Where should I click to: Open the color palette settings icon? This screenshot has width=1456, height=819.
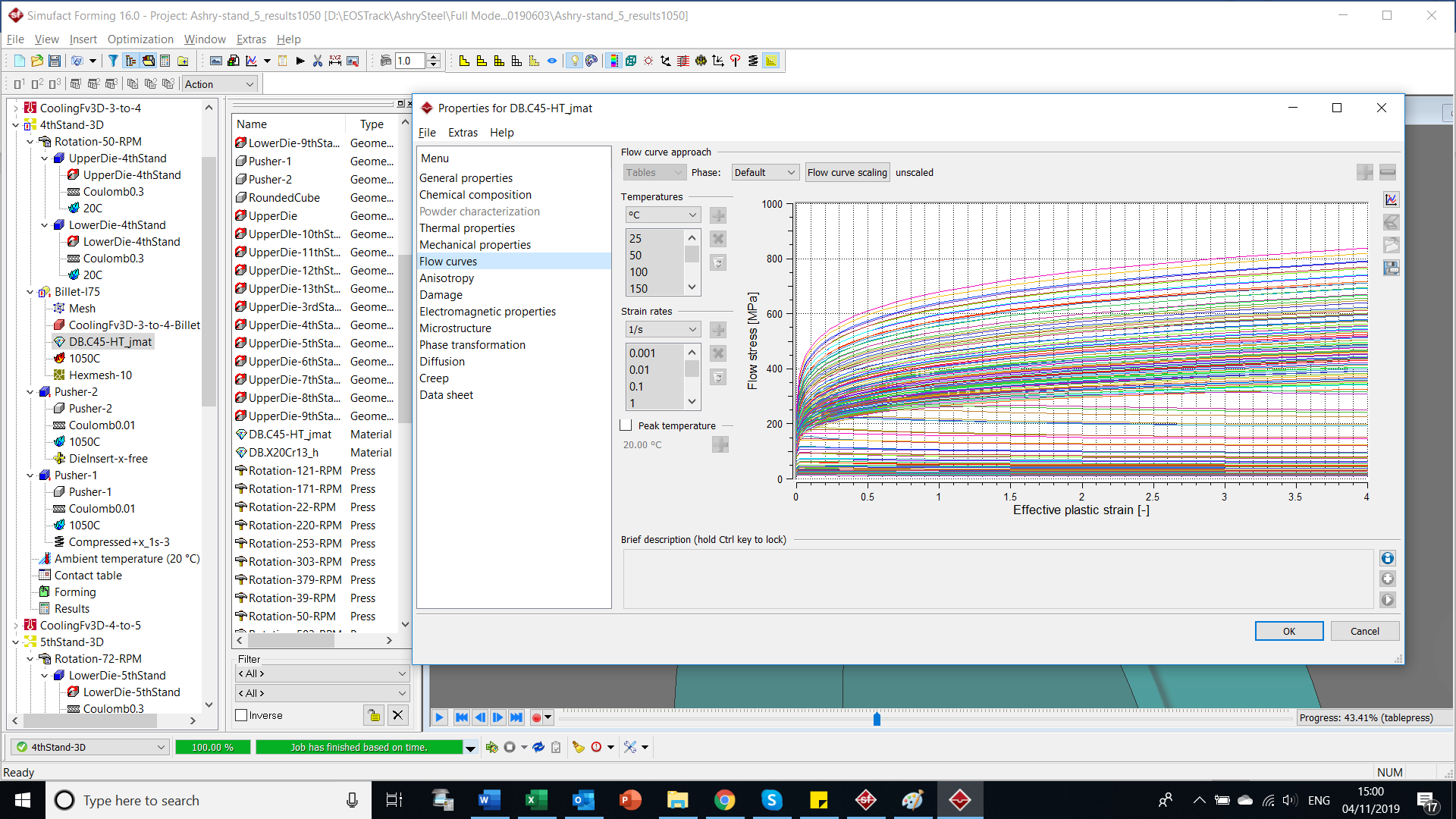pyautogui.click(x=591, y=61)
